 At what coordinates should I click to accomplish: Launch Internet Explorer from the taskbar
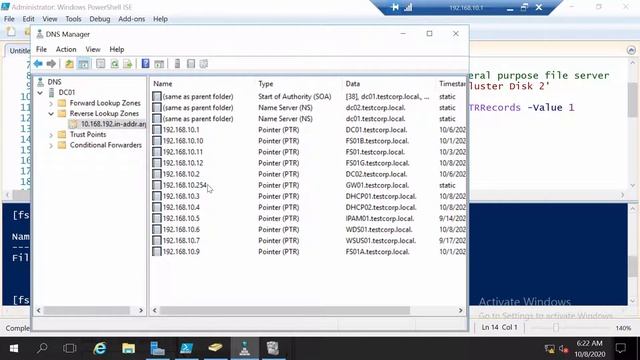[x=100, y=349]
